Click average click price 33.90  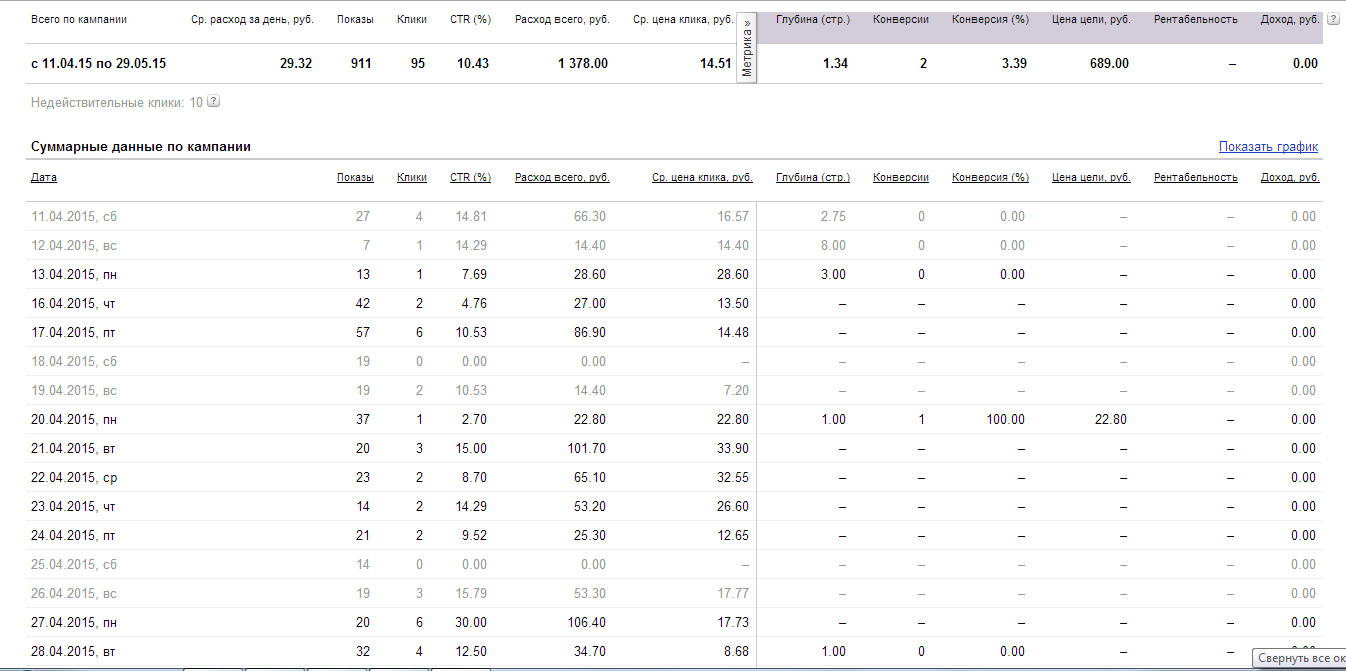click(x=733, y=449)
